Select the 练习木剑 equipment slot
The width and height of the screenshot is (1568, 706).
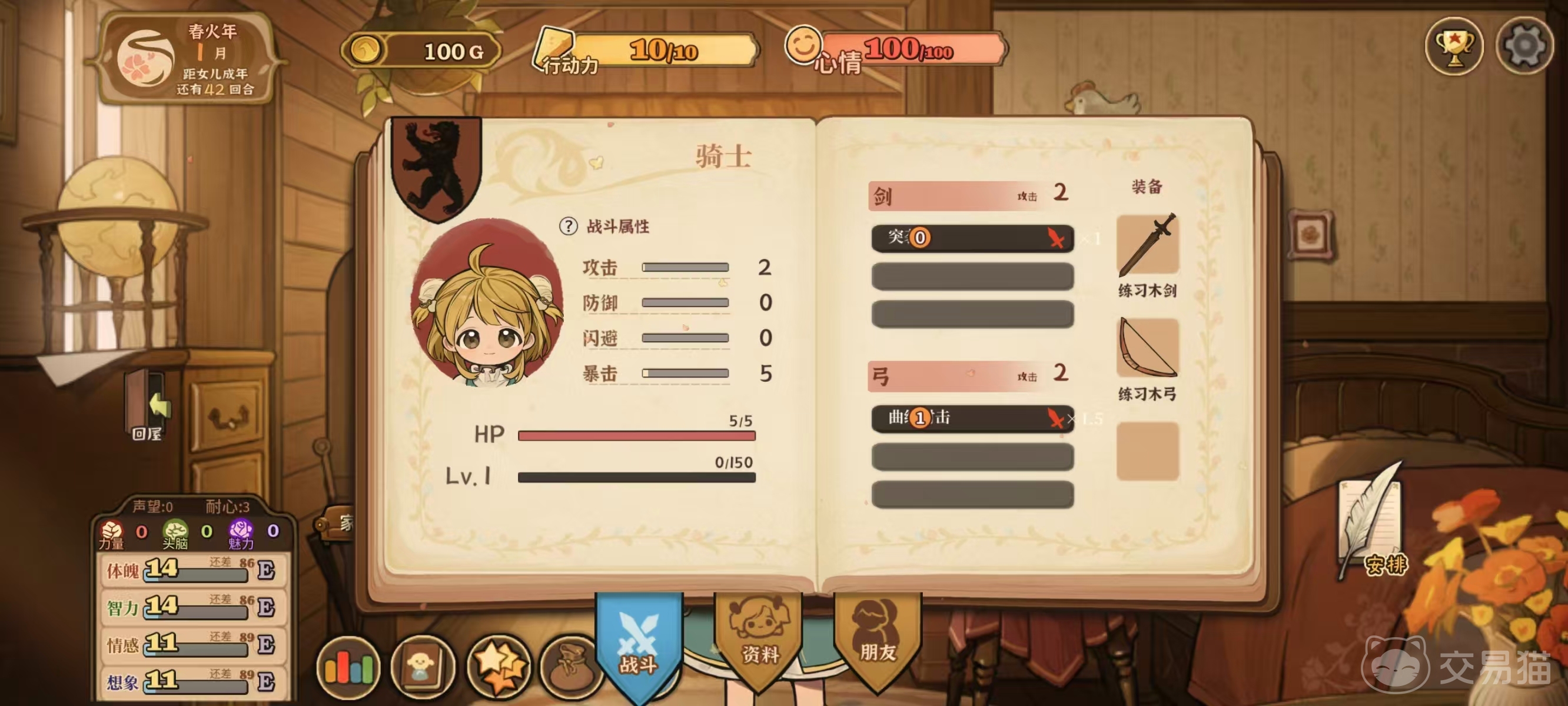click(1147, 245)
